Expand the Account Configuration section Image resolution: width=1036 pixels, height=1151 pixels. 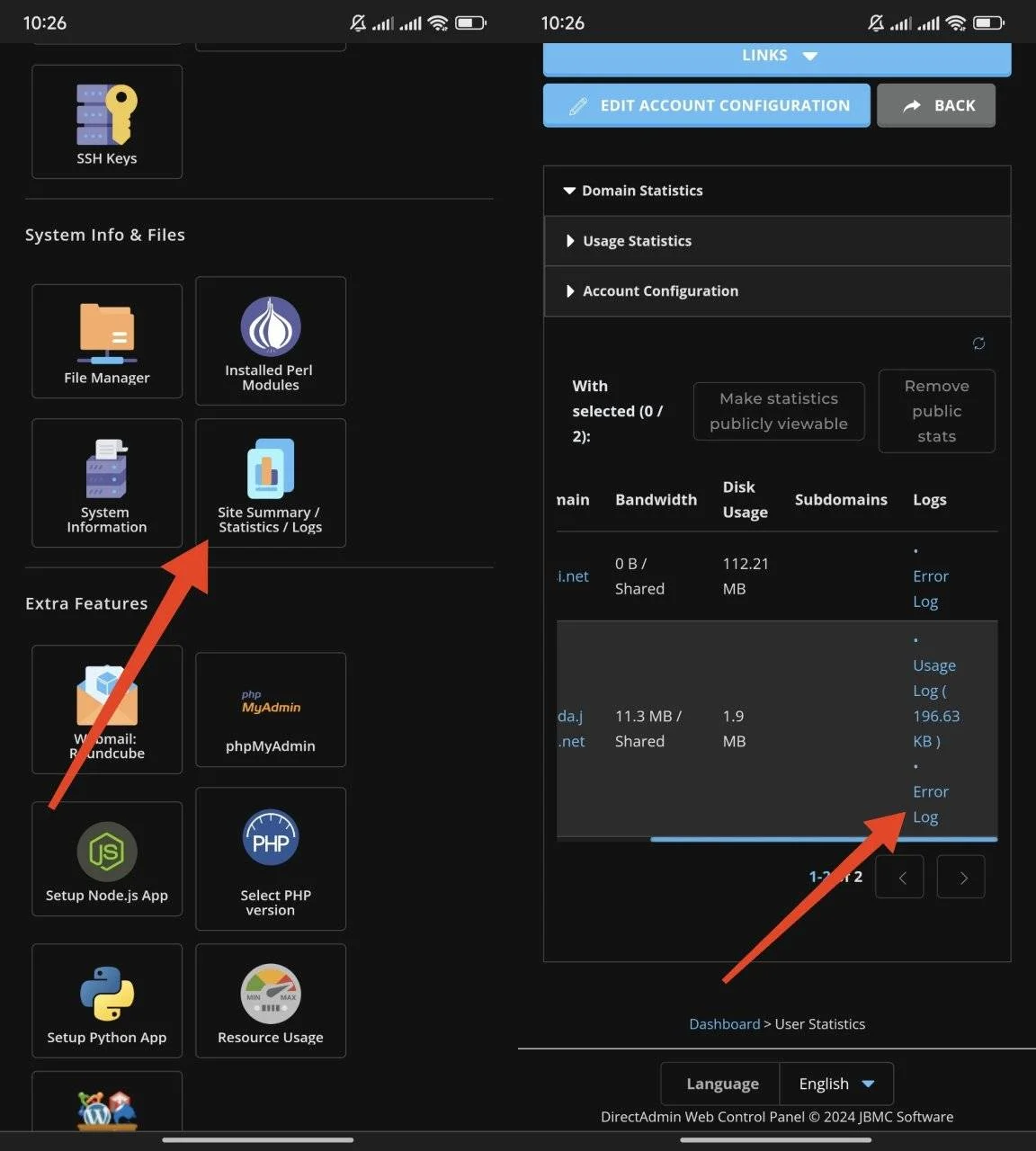pos(777,291)
